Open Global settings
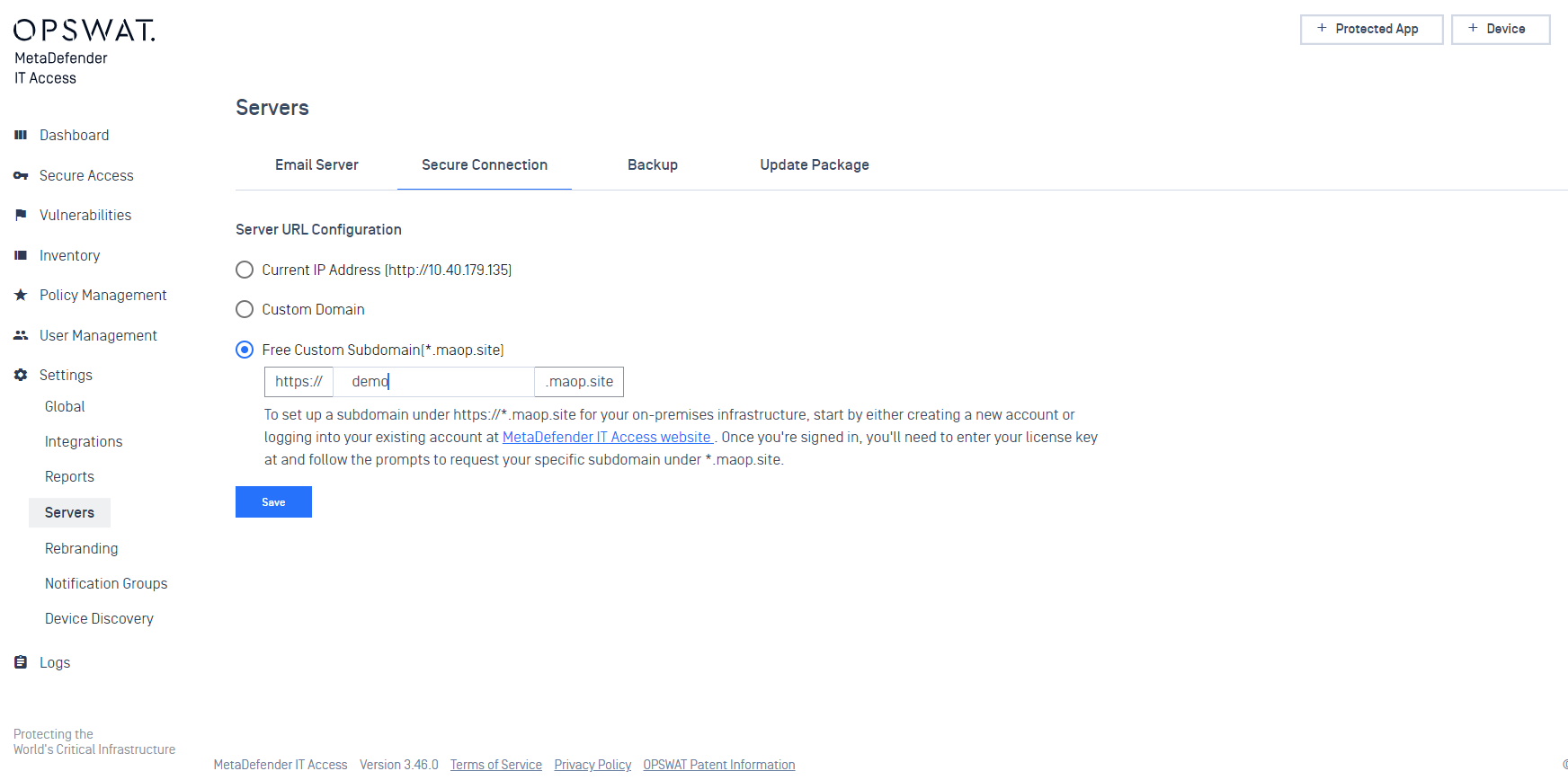 click(65, 406)
